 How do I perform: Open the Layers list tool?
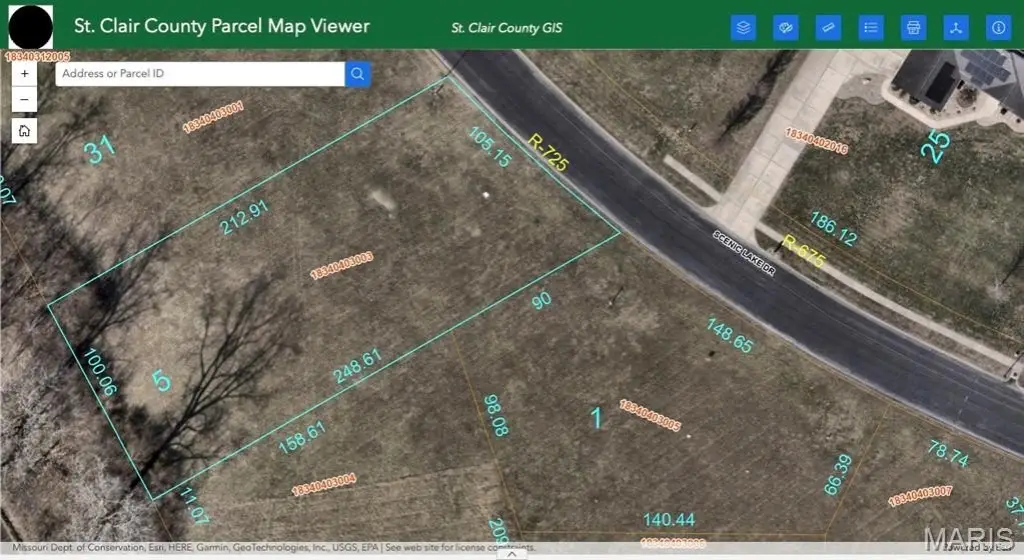click(x=743, y=27)
